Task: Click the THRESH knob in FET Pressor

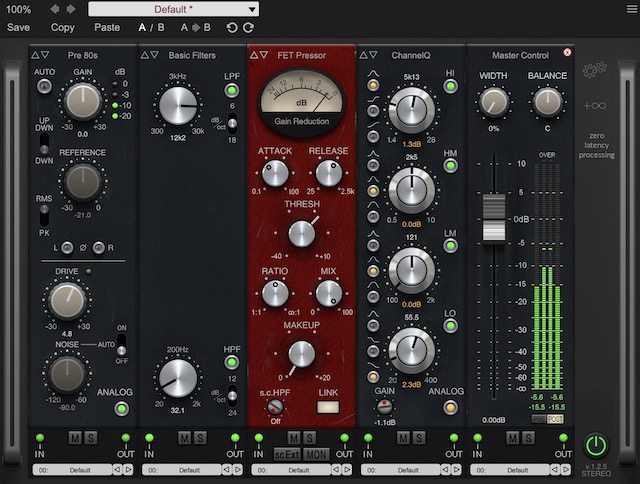Action: (x=301, y=233)
